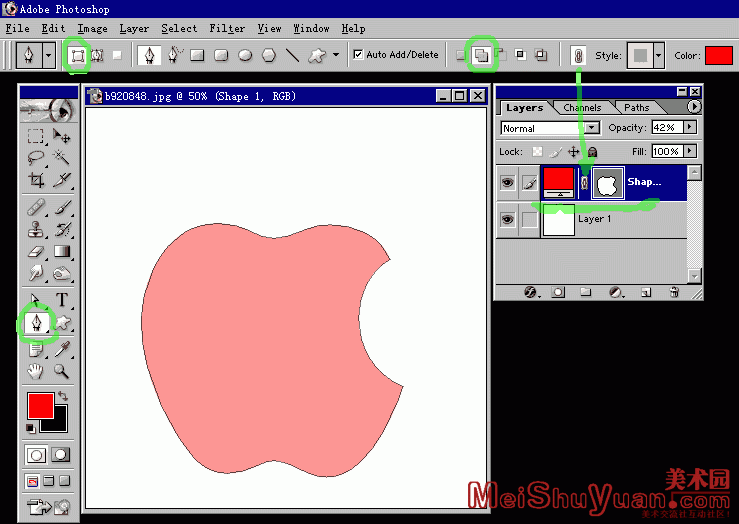Toggle Lock transparent pixels

(x=537, y=152)
